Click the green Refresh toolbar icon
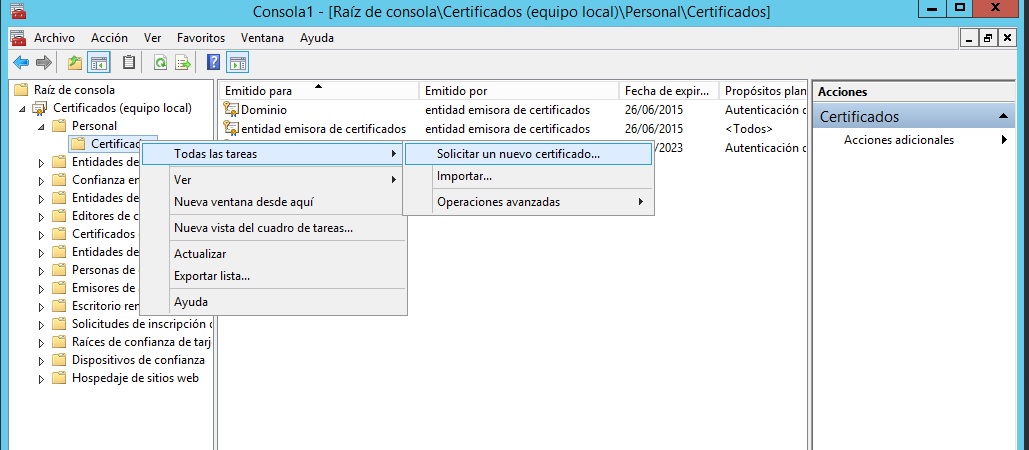This screenshot has height=450, width=1029. coord(160,62)
